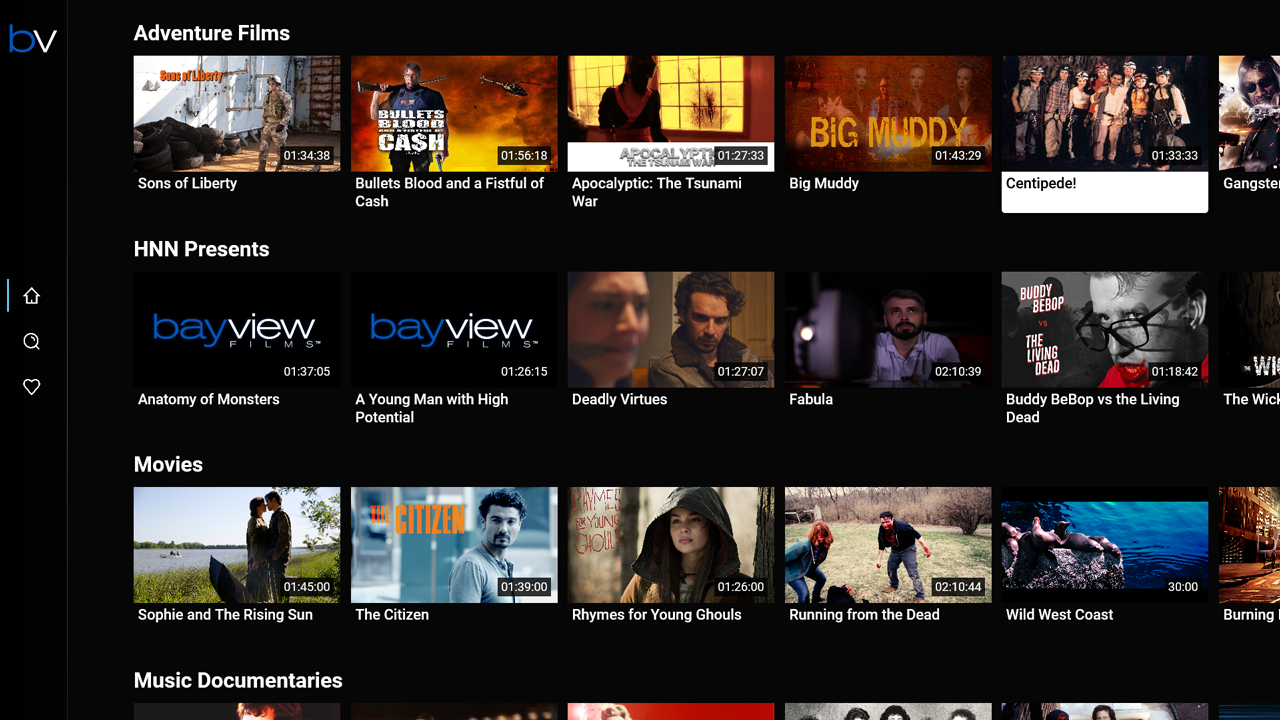Select the Big Muddy thumbnail

(887, 113)
